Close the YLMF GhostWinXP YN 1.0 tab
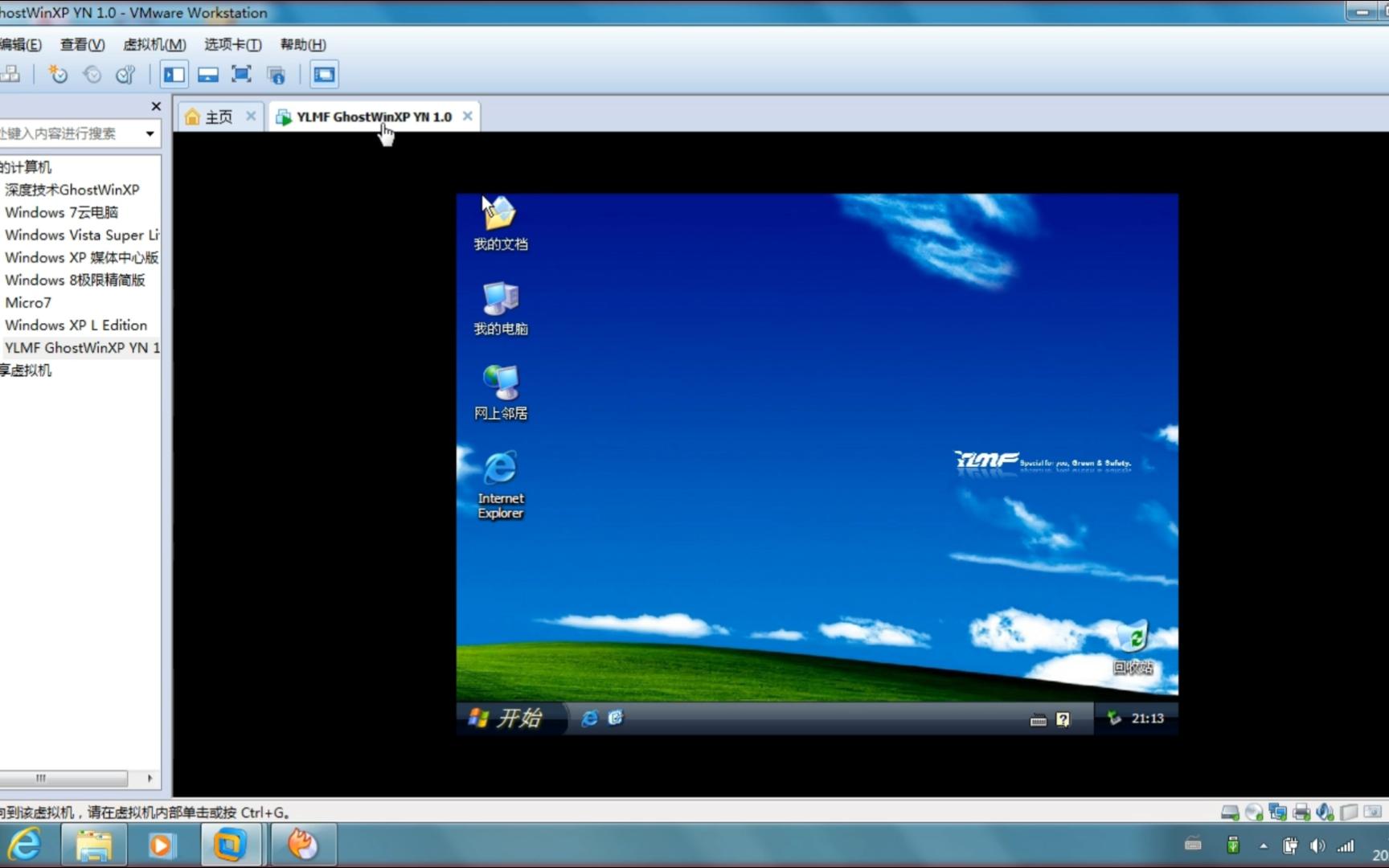 [x=467, y=116]
